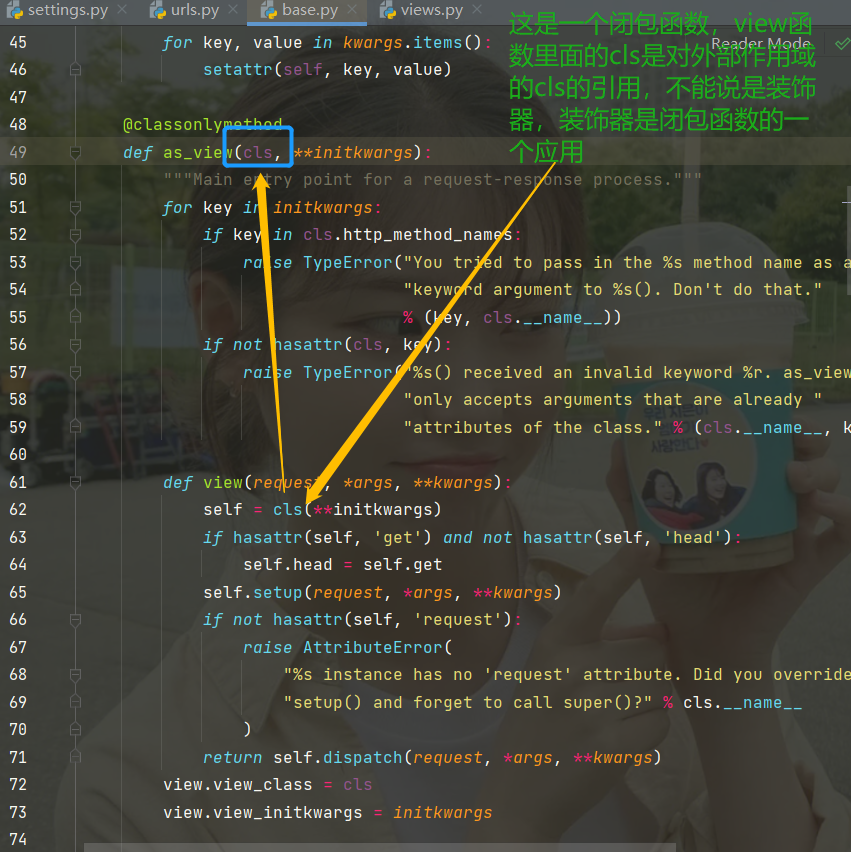Click line number 48 in the gutter
Image resolution: width=851 pixels, height=852 pixels.
pyautogui.click(x=18, y=124)
